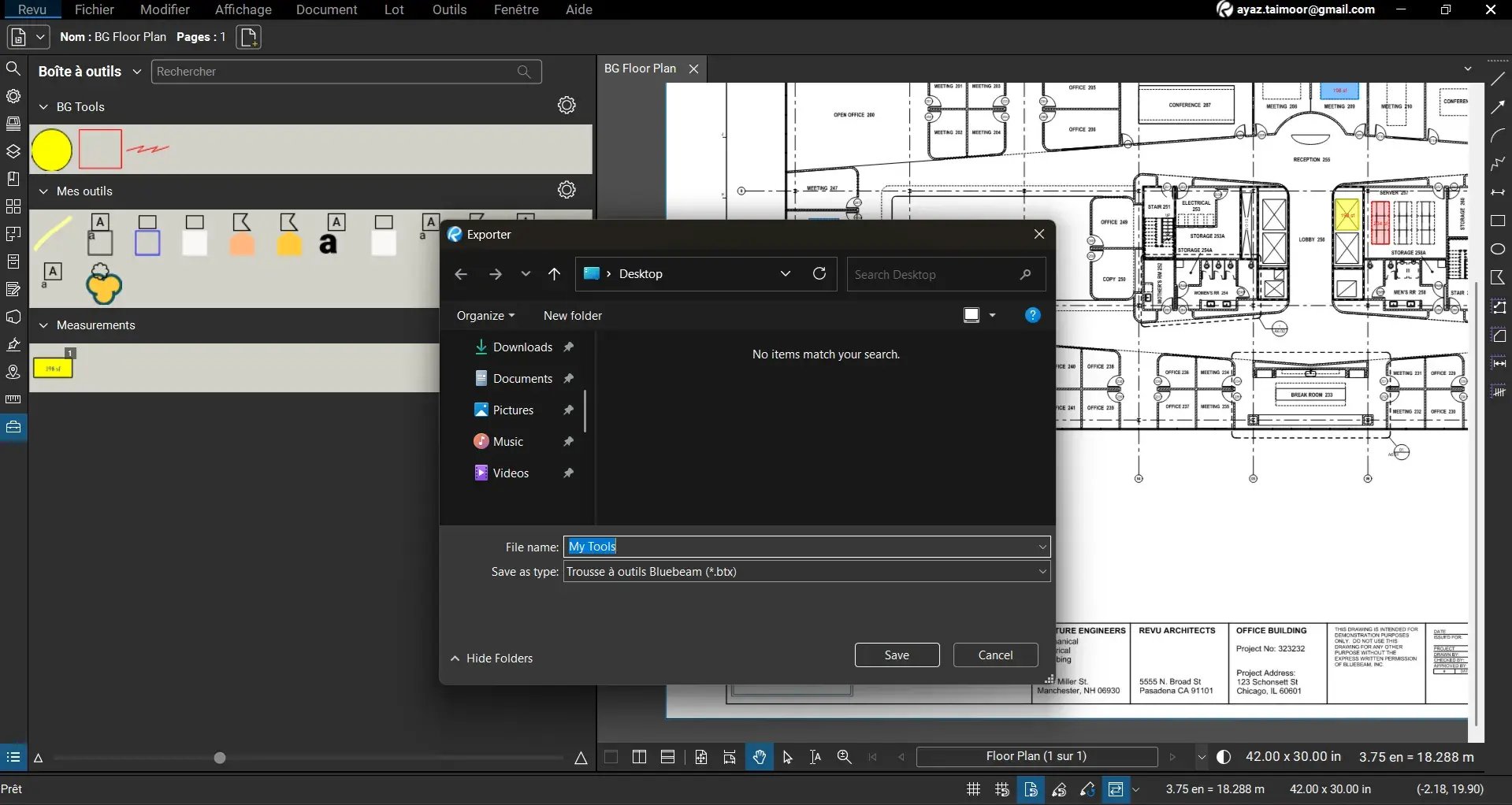1512x805 pixels.
Task: Open the Measurements panel from the left sidebar
Action: tap(13, 399)
